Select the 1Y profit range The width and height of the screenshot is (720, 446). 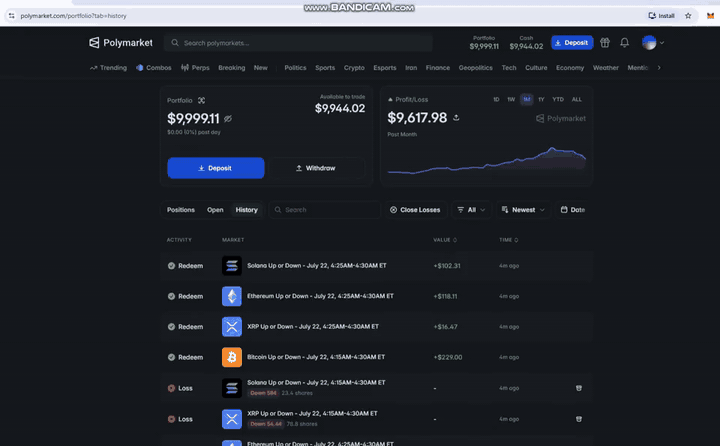pos(541,99)
